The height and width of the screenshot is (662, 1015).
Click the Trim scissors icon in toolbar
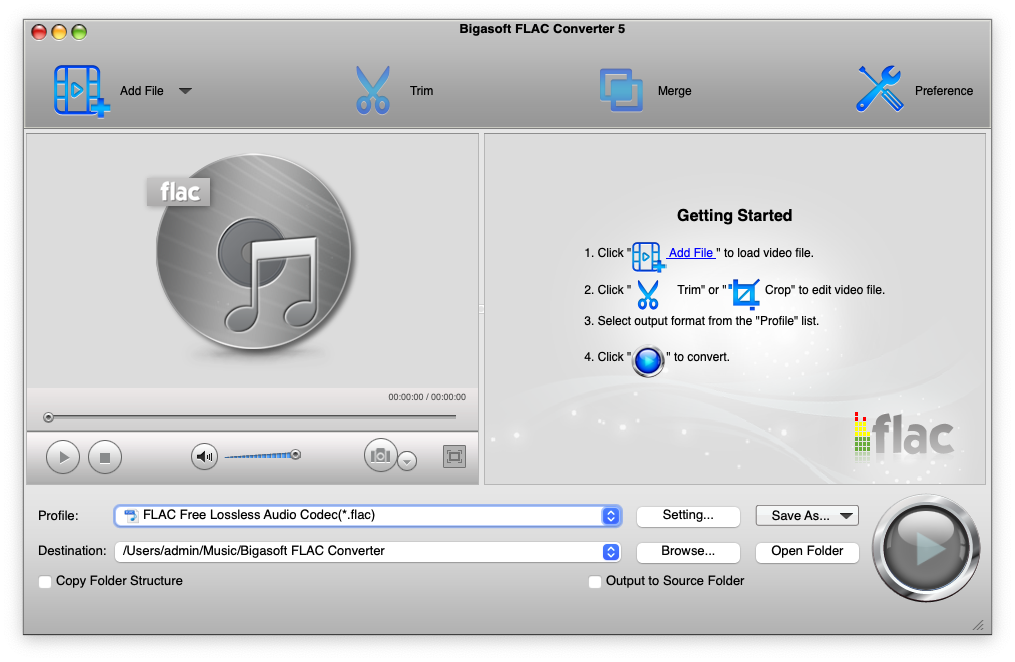[x=373, y=90]
